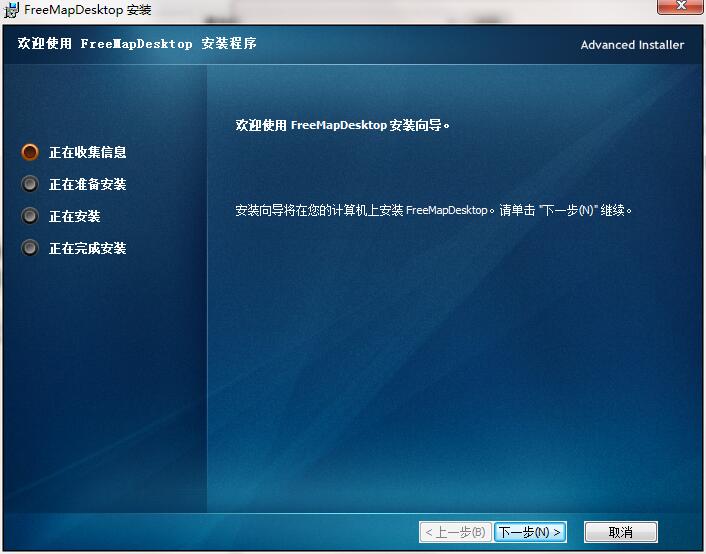Click the 安装向导将在您的计算机上安装 description text
Image resolution: width=706 pixels, height=554 pixels.
[434, 210]
